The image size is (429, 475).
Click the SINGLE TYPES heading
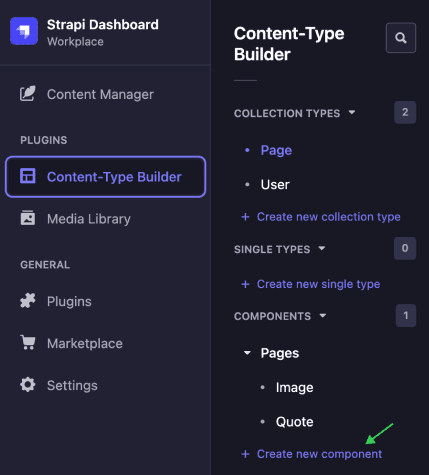[272, 249]
